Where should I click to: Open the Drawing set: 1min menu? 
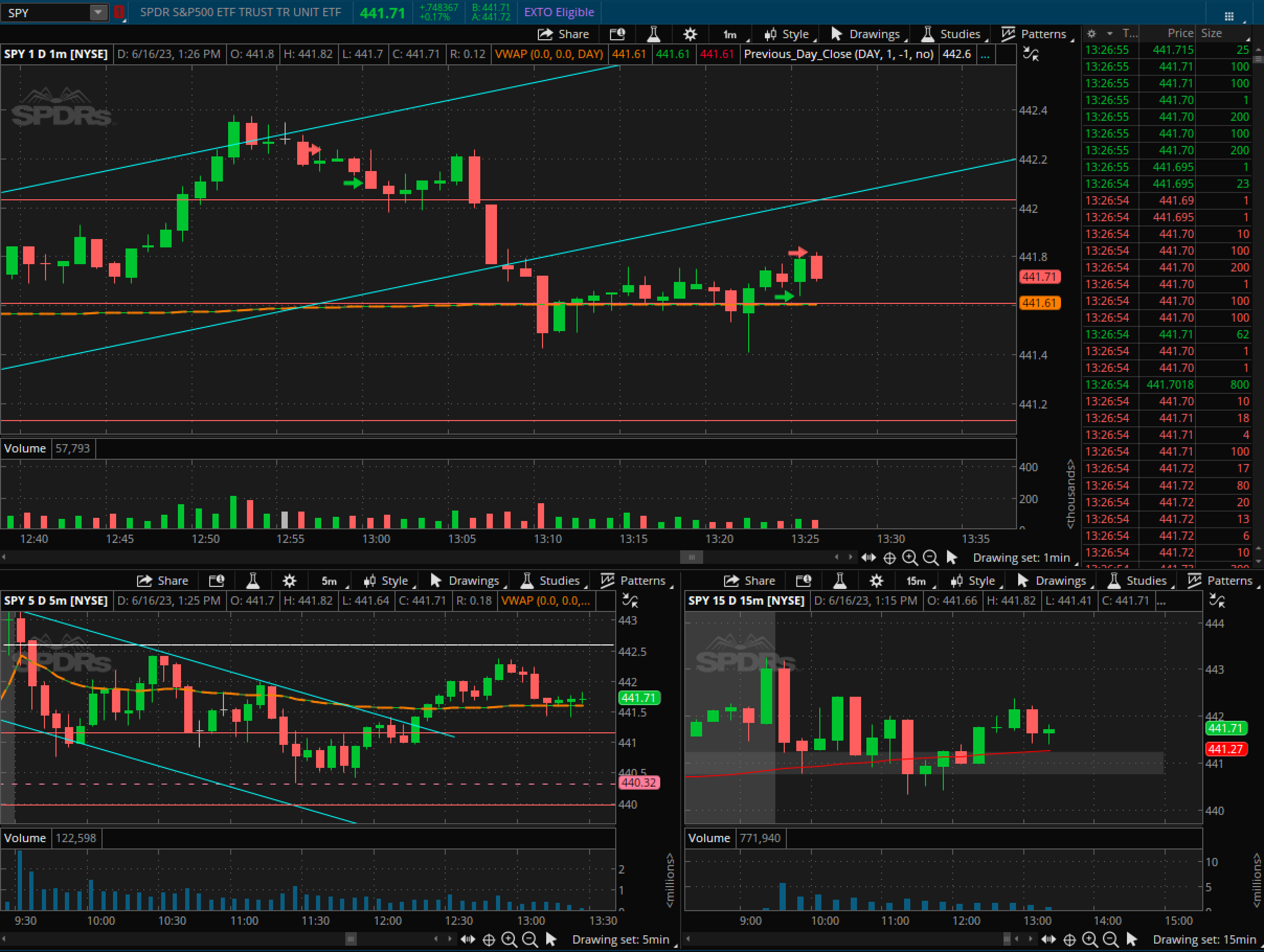[1022, 558]
